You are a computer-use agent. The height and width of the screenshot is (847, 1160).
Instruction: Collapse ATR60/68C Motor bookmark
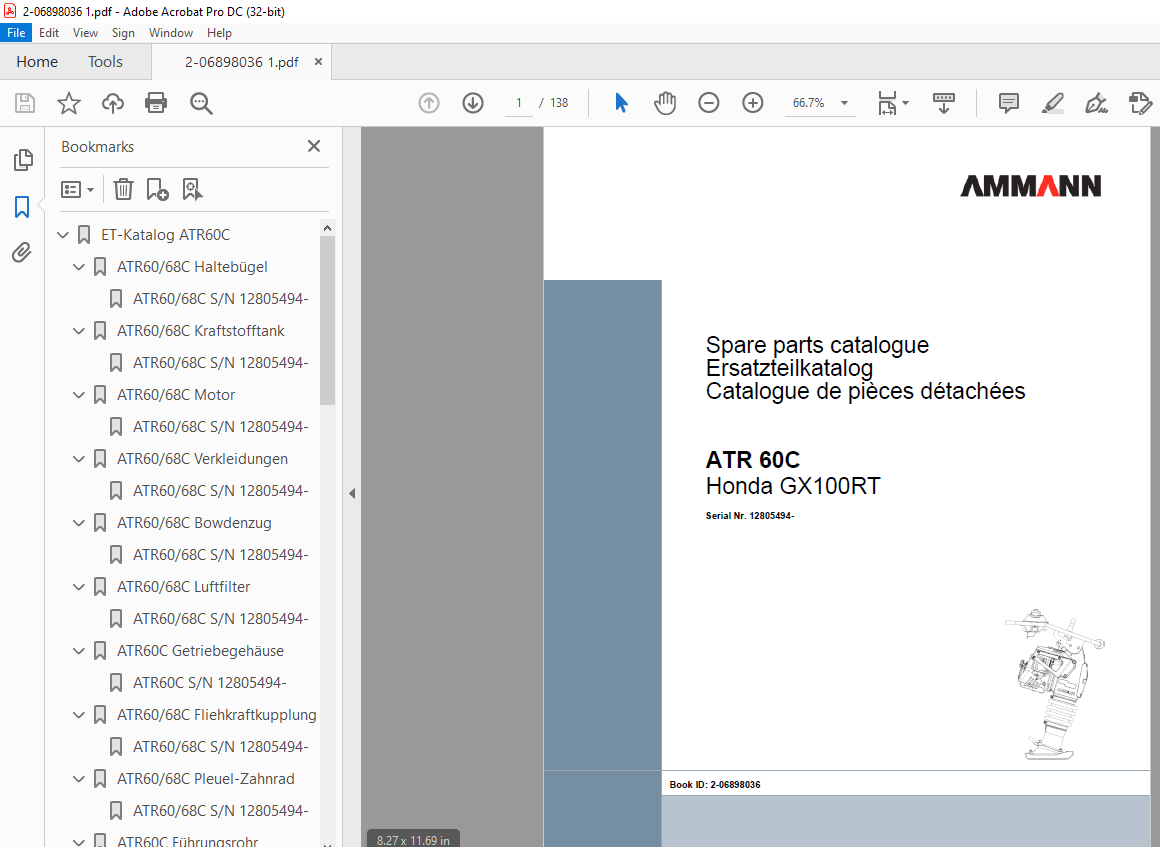79,395
